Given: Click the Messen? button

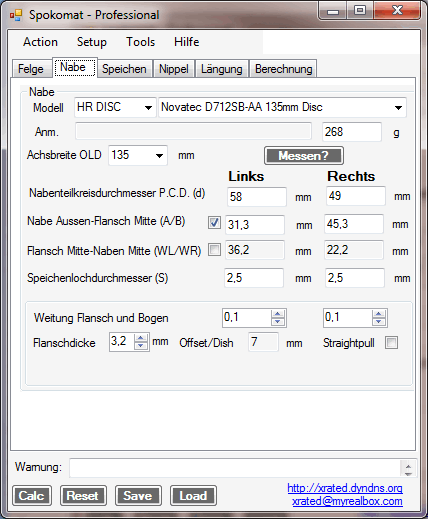Looking at the screenshot, I should pos(304,156).
